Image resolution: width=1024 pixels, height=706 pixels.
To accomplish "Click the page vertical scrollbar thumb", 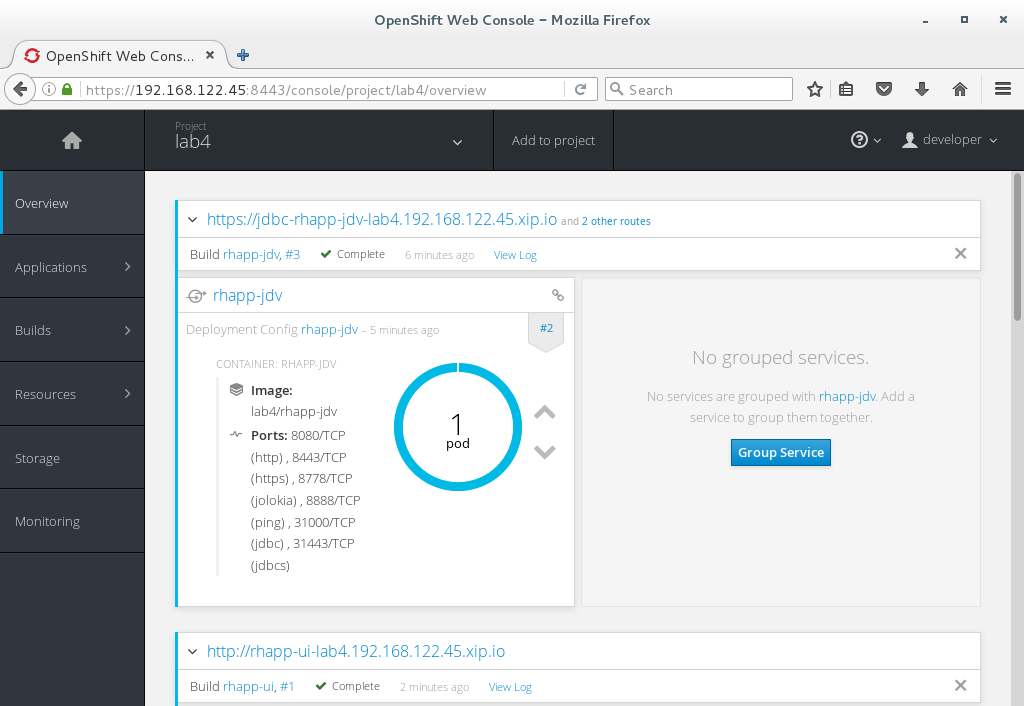I will pos(1017,247).
